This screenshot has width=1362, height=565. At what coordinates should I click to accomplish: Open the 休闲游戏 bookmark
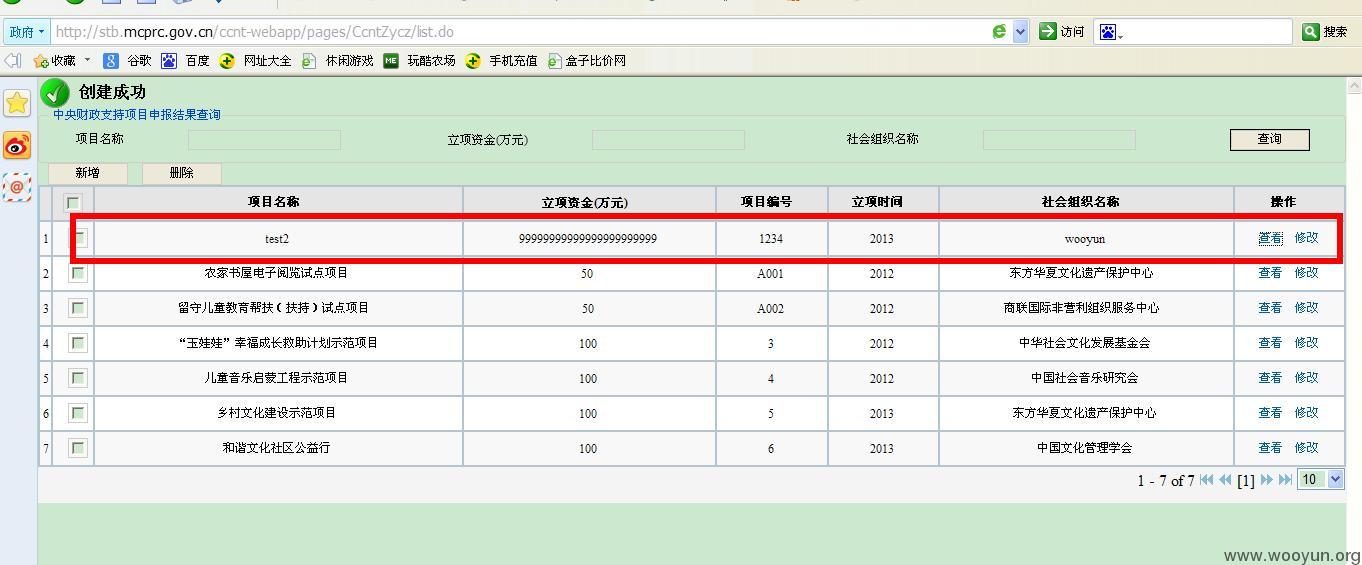click(338, 61)
